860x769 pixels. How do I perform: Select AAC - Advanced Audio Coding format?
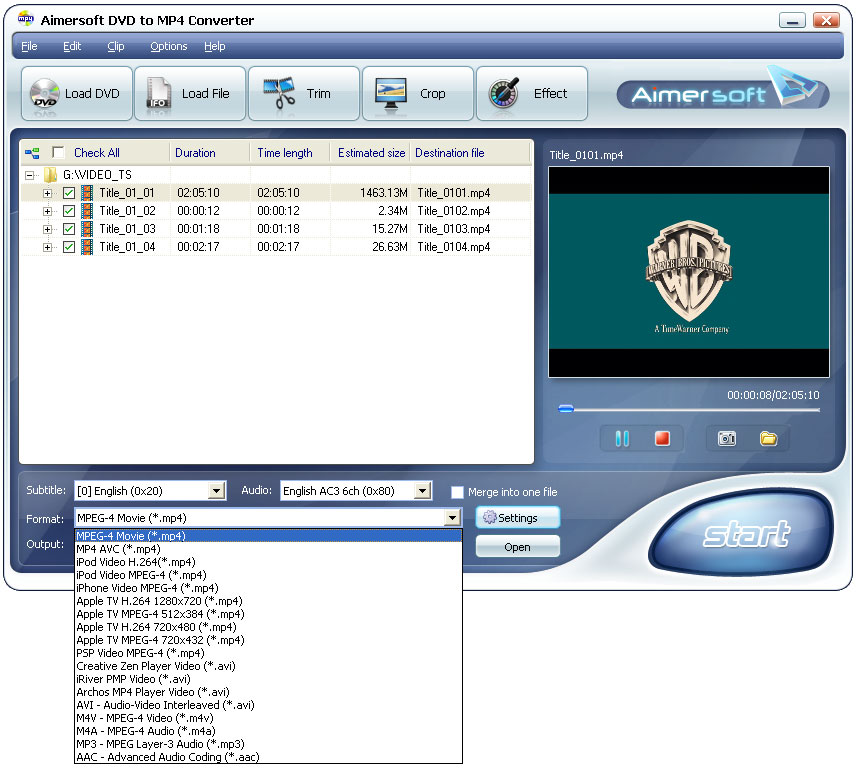point(268,757)
